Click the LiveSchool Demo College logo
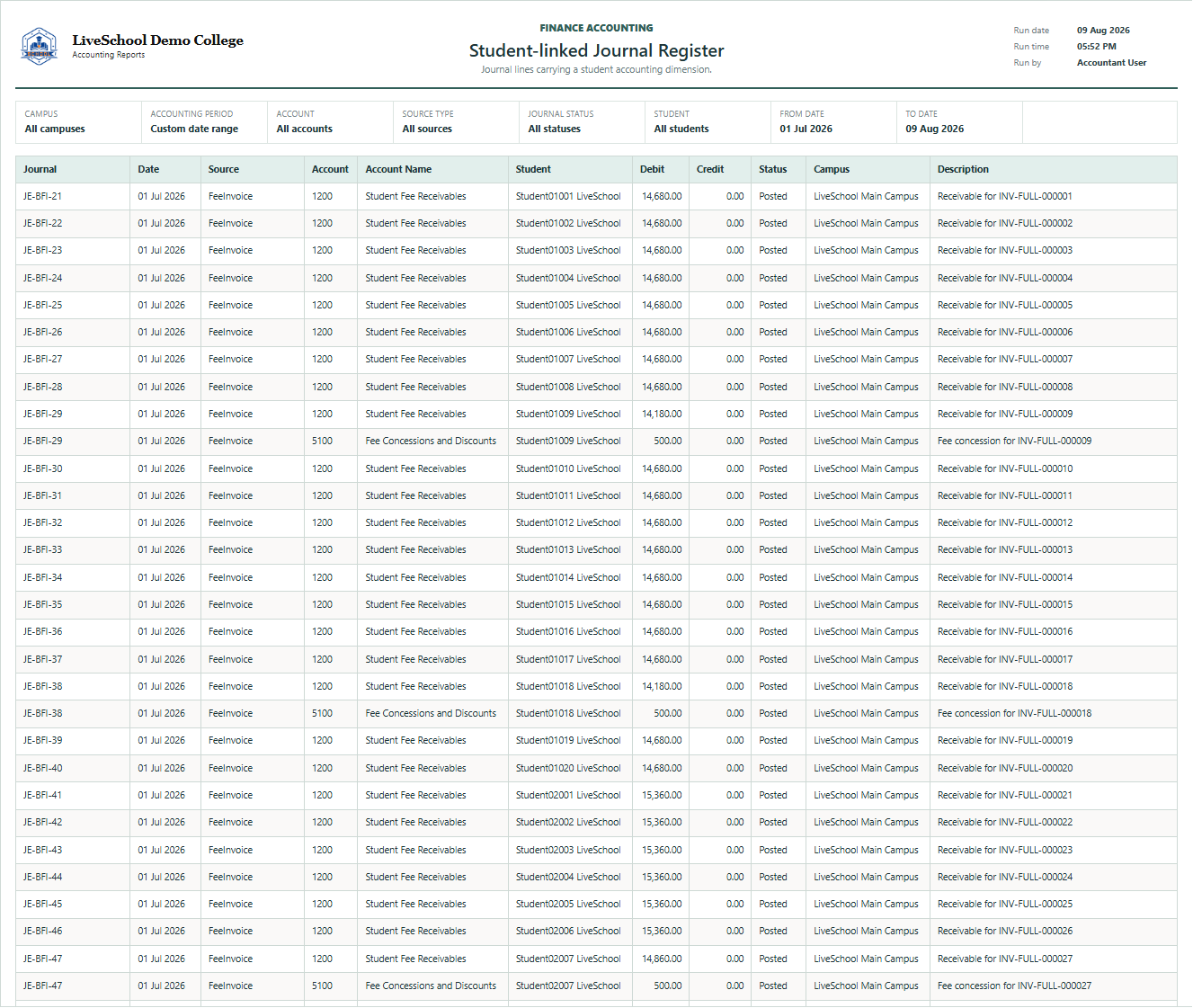1193x1008 pixels. point(39,46)
